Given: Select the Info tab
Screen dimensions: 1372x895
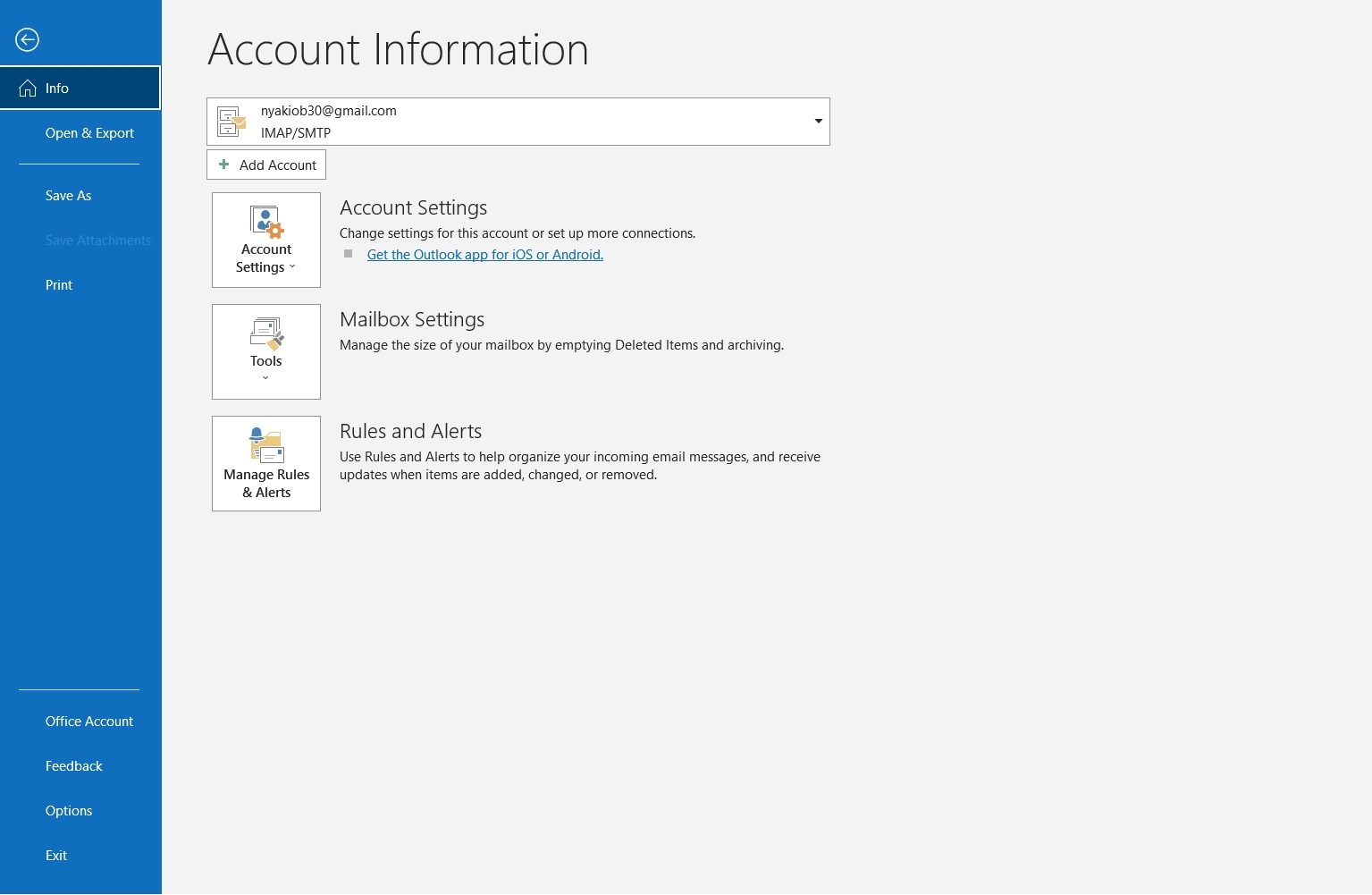Looking at the screenshot, I should 80,88.
